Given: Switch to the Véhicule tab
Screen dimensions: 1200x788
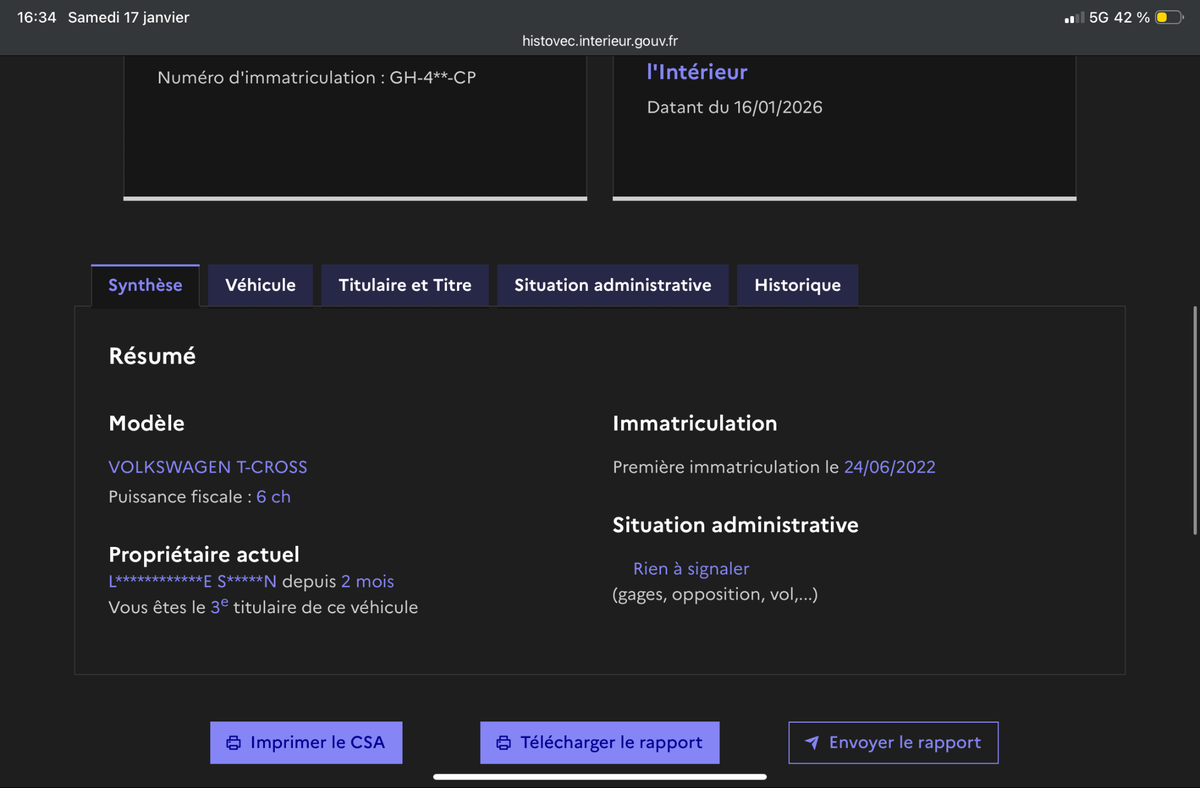Looking at the screenshot, I should [260, 285].
